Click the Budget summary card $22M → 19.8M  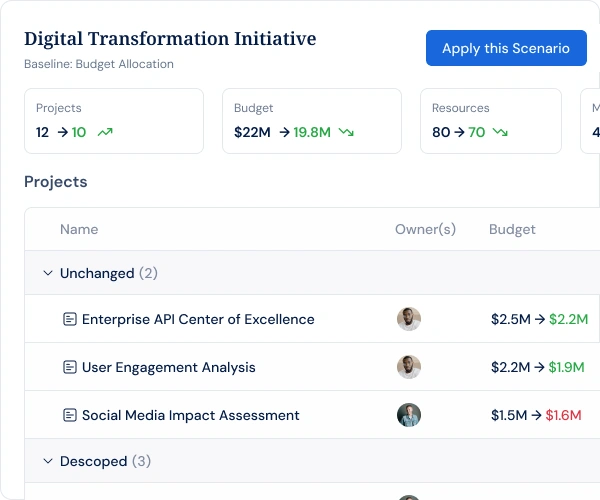pyautogui.click(x=312, y=121)
